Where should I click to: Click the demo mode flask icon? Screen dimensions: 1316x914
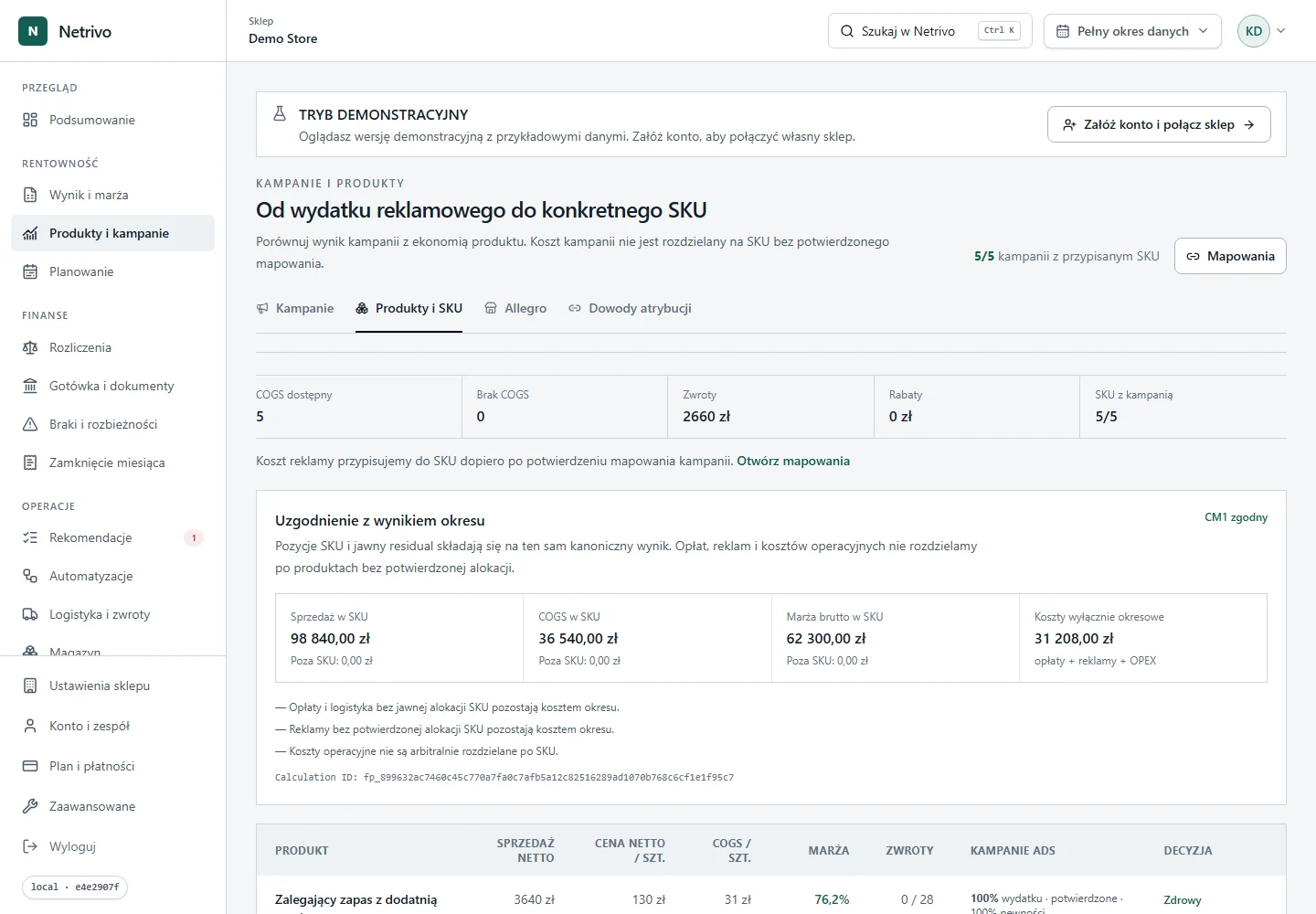tap(280, 113)
